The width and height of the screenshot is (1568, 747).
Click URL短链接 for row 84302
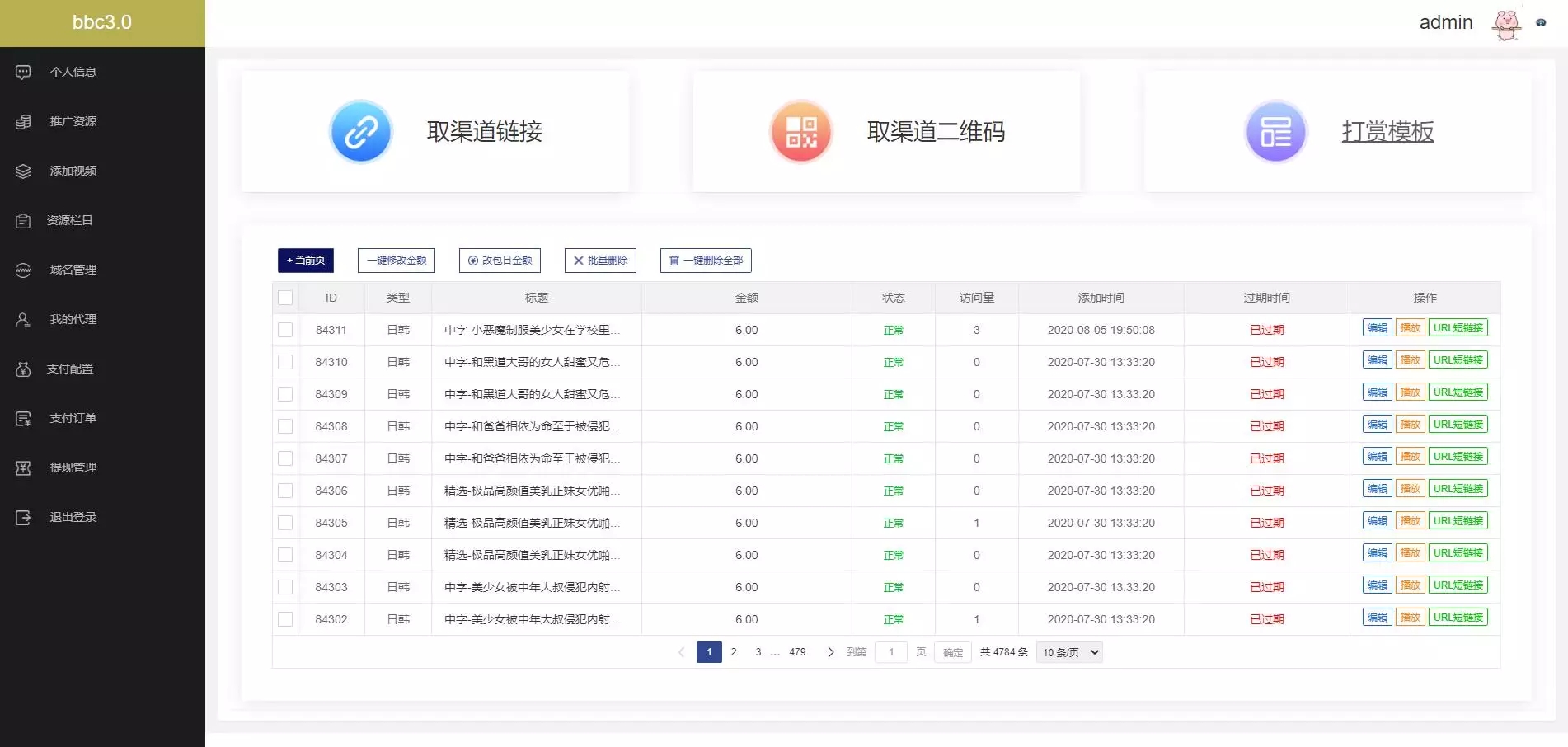(1458, 618)
